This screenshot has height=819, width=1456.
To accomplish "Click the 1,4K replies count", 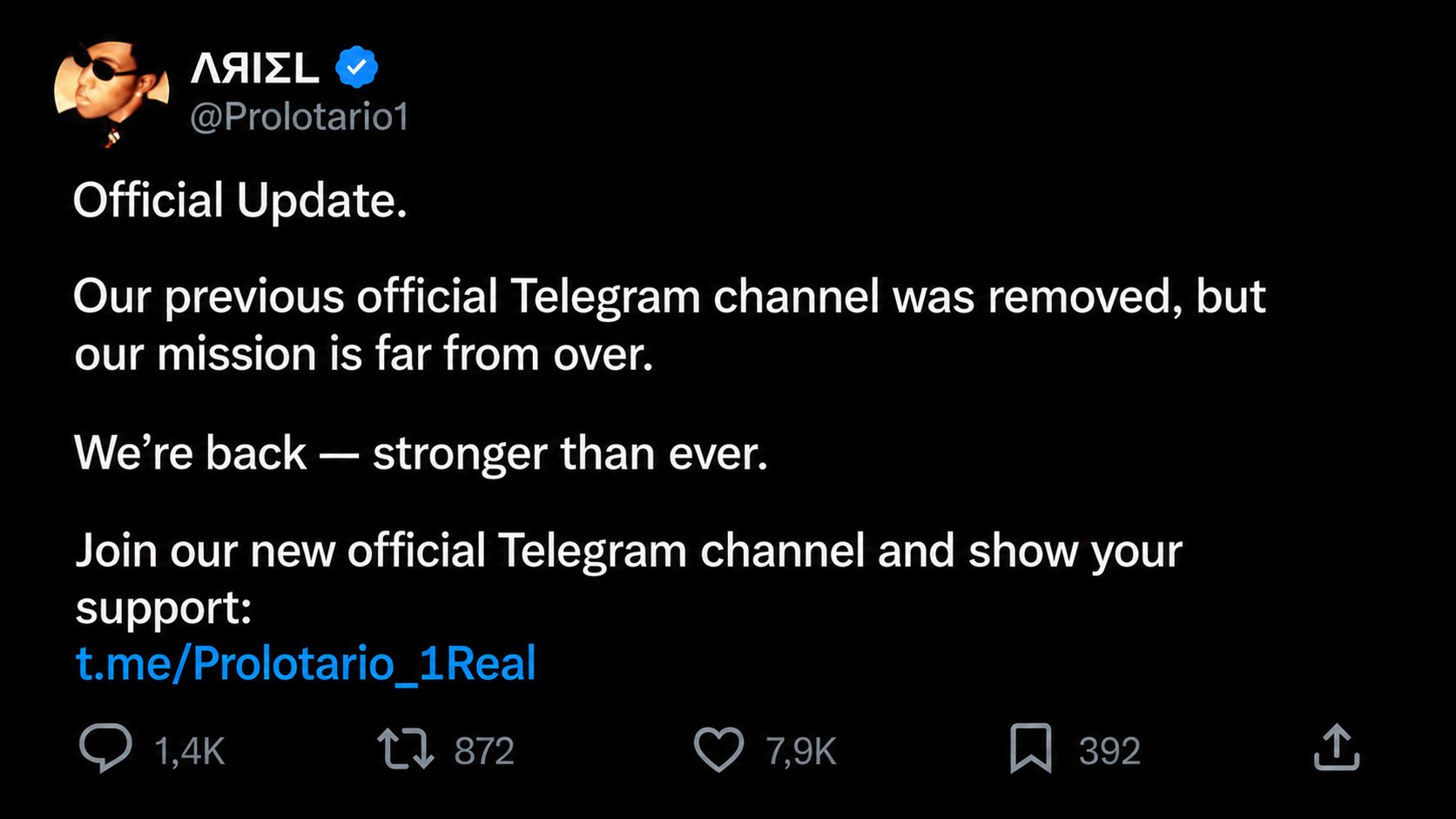I will point(190,751).
